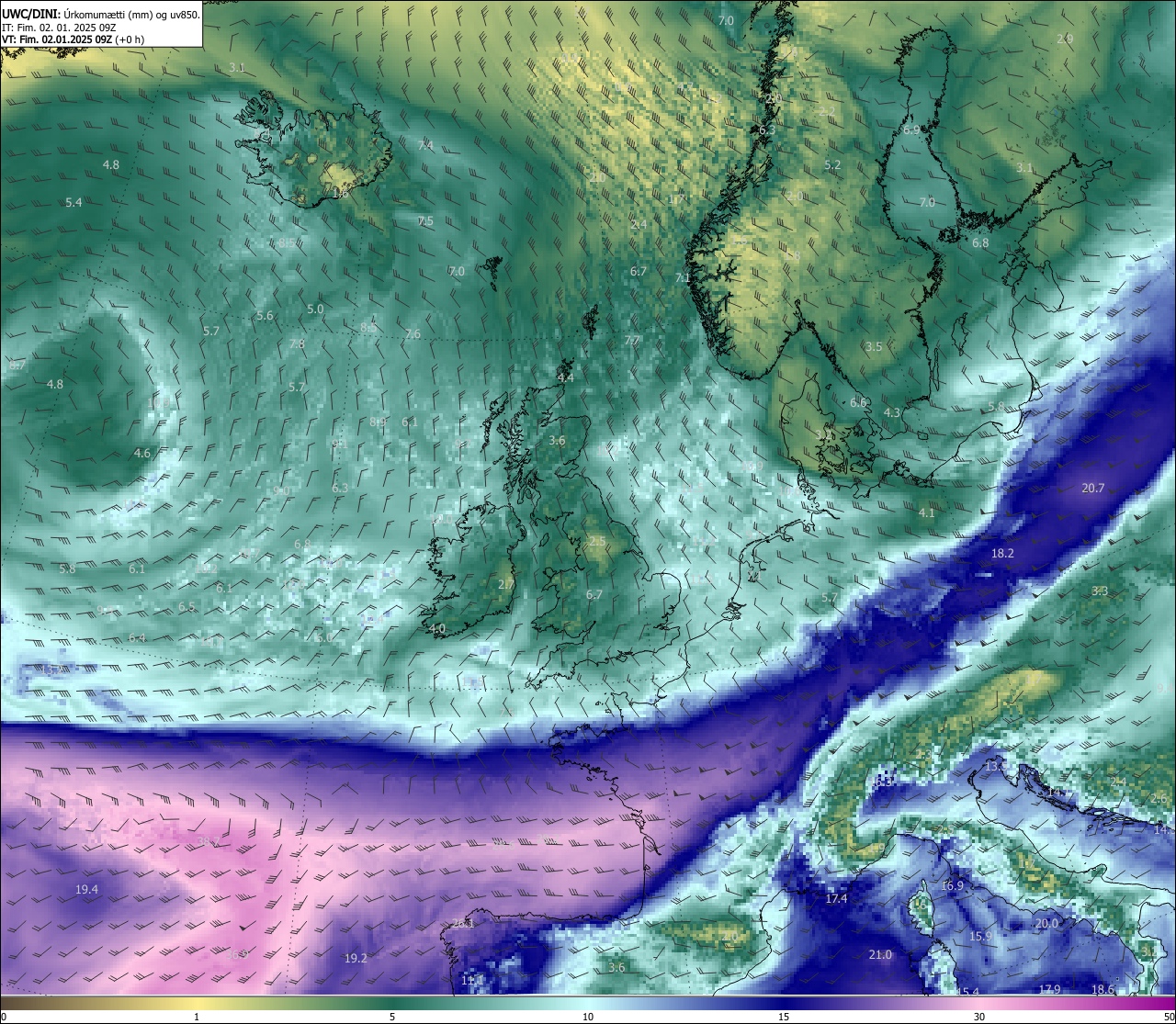Screen dimensions: 1176x1024
Task: Click the 7.6 value in the North Atlantic
Action: tap(413, 333)
